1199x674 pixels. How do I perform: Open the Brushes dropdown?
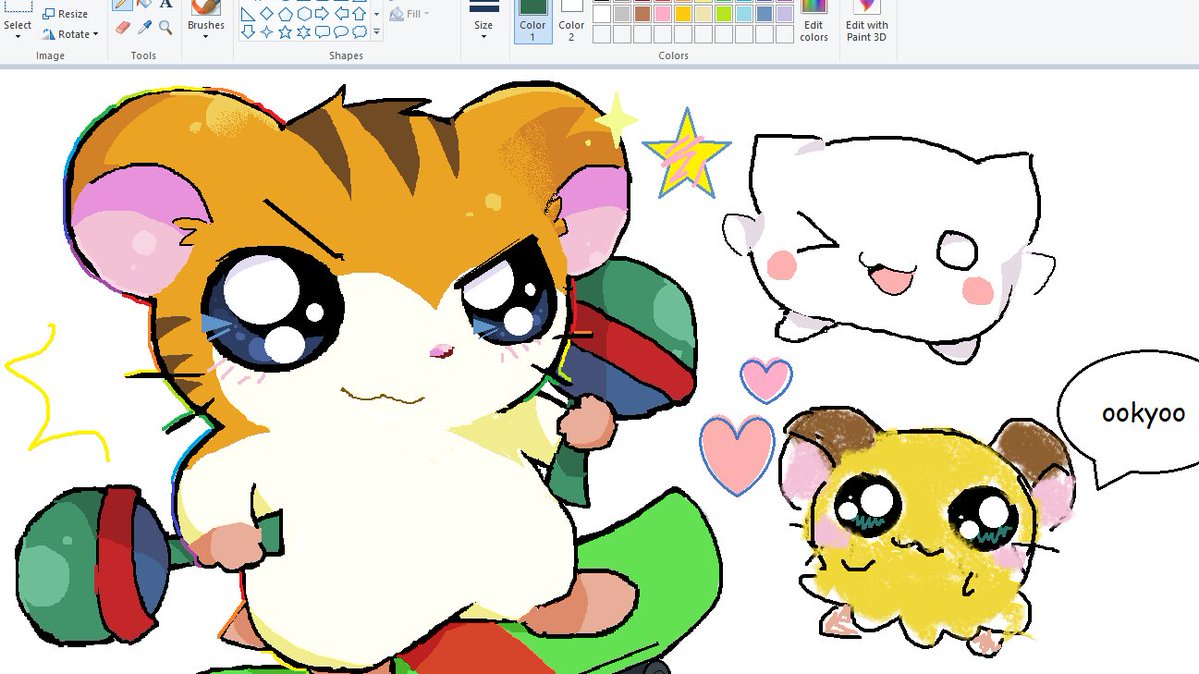[x=206, y=36]
